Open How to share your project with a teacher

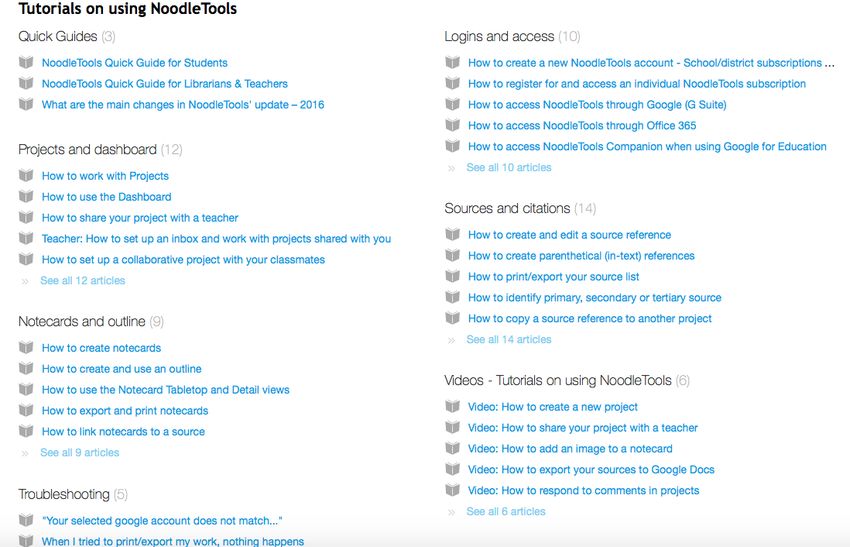coord(140,217)
